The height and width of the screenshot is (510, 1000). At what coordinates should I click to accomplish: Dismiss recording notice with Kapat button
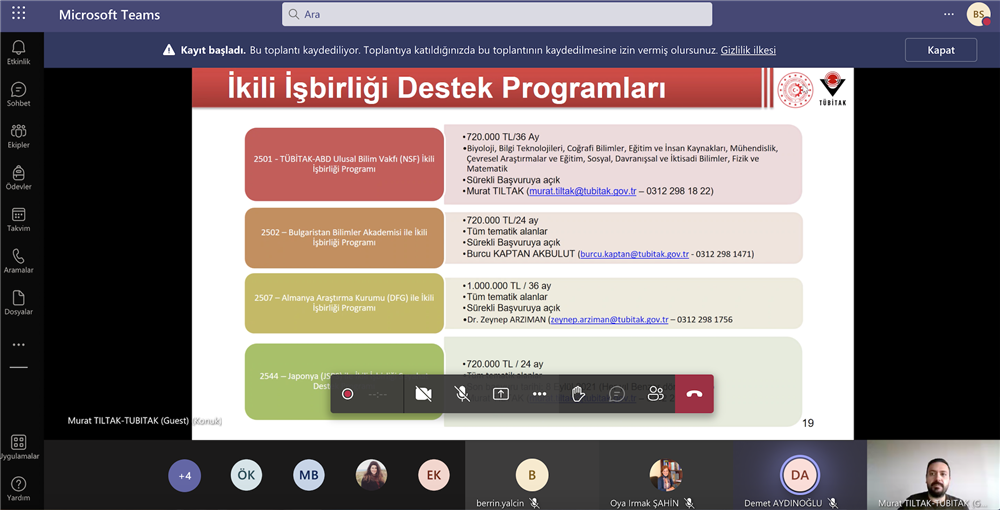click(x=941, y=50)
